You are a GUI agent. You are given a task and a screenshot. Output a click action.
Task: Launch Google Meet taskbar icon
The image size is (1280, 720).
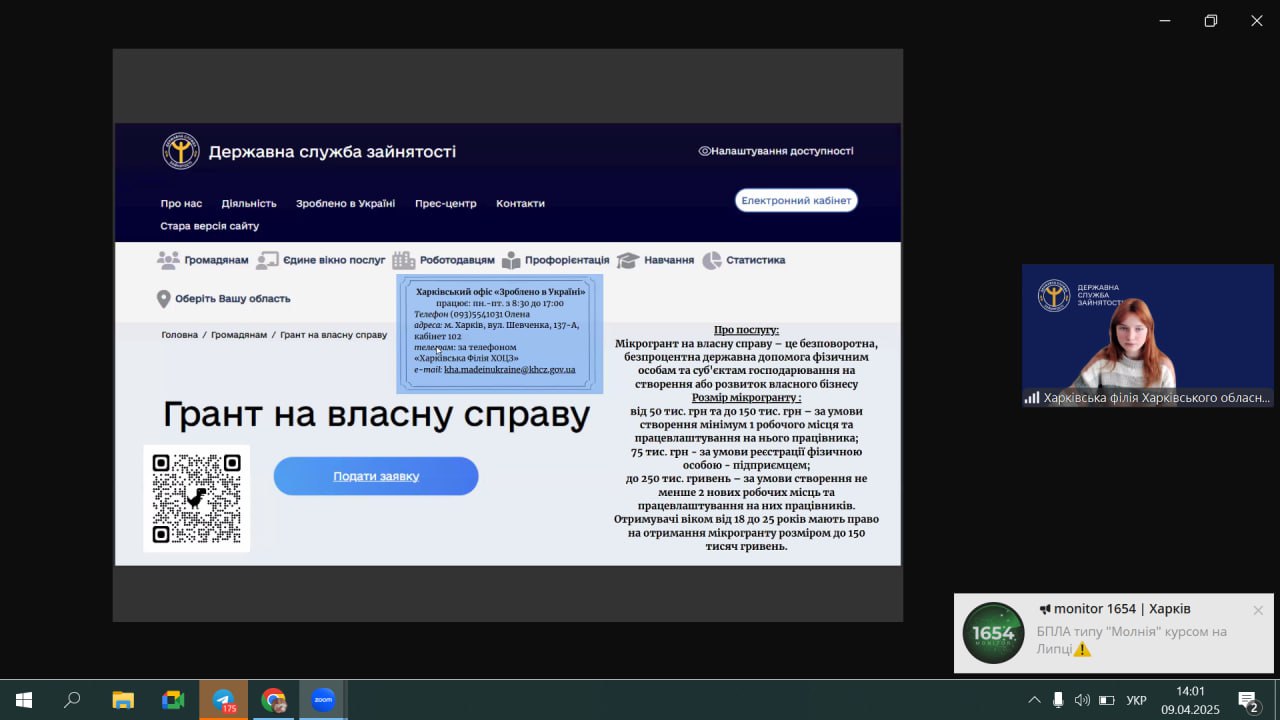coord(173,700)
